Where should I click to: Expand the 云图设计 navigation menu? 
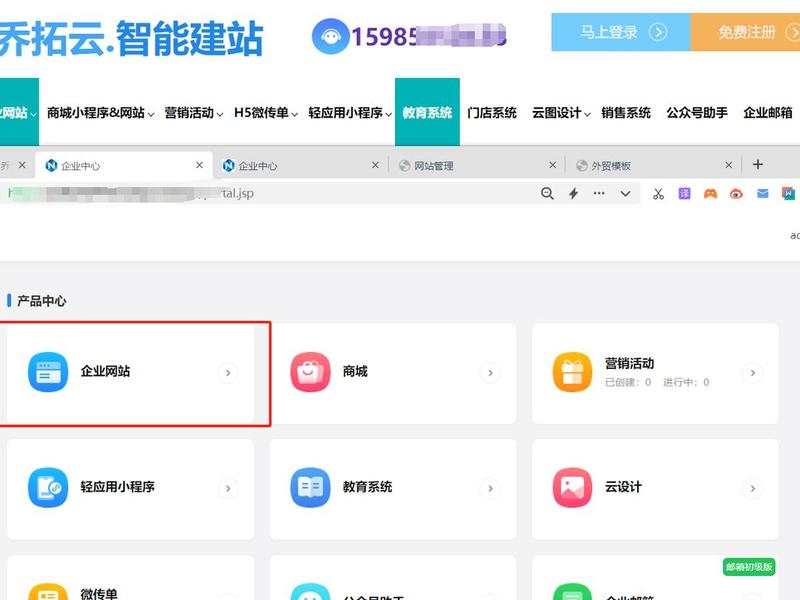561,113
